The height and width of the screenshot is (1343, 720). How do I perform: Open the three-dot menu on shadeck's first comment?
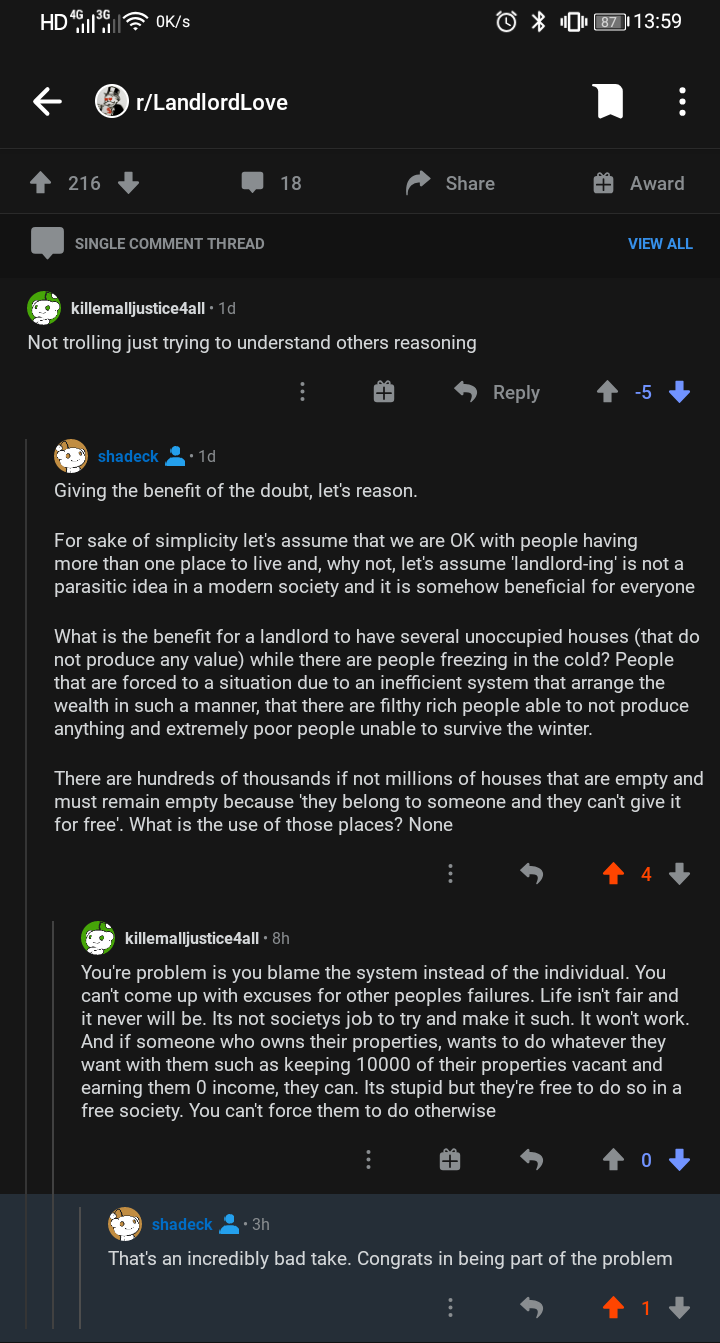pos(450,873)
